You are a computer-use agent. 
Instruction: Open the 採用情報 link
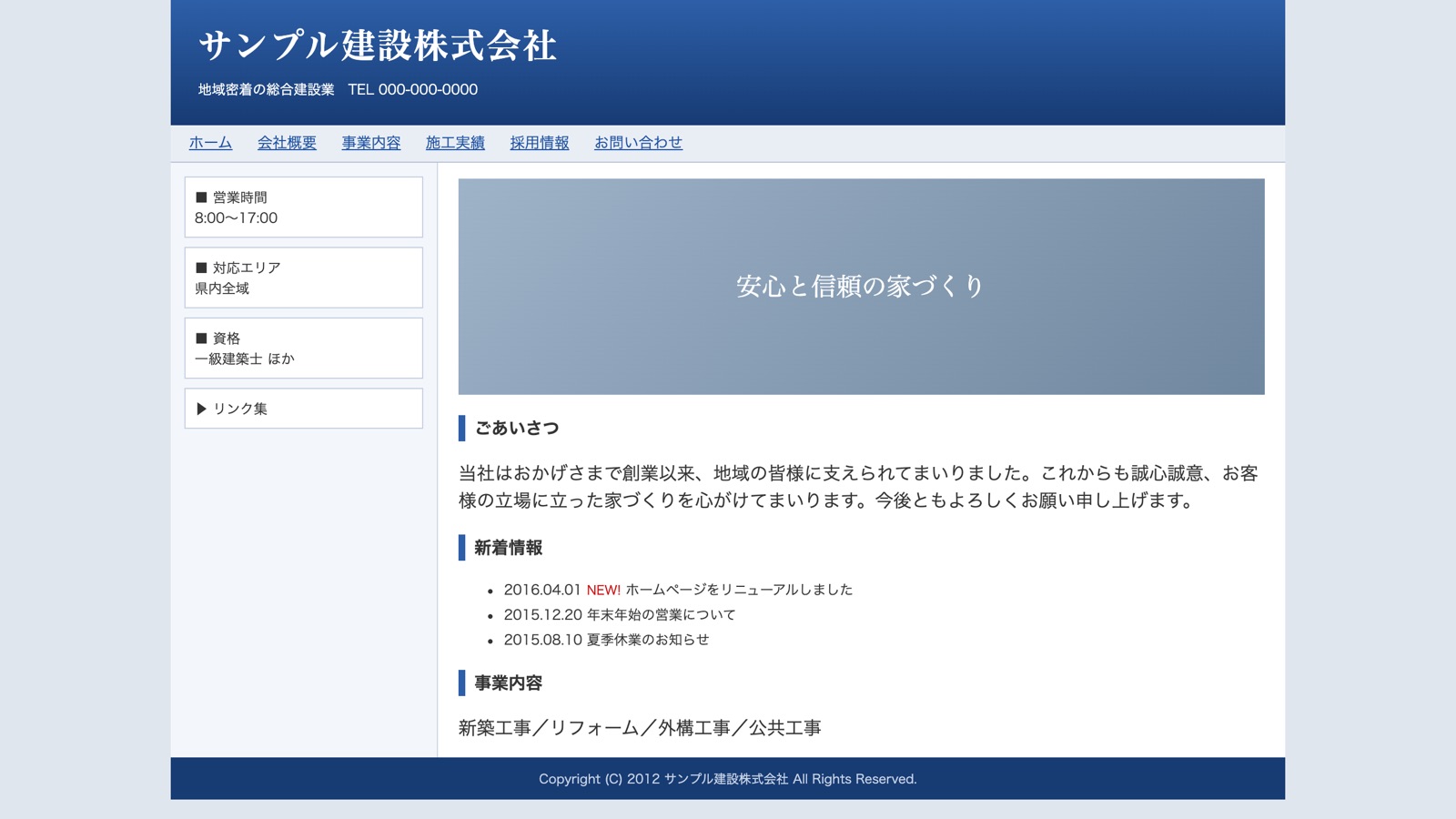point(540,143)
